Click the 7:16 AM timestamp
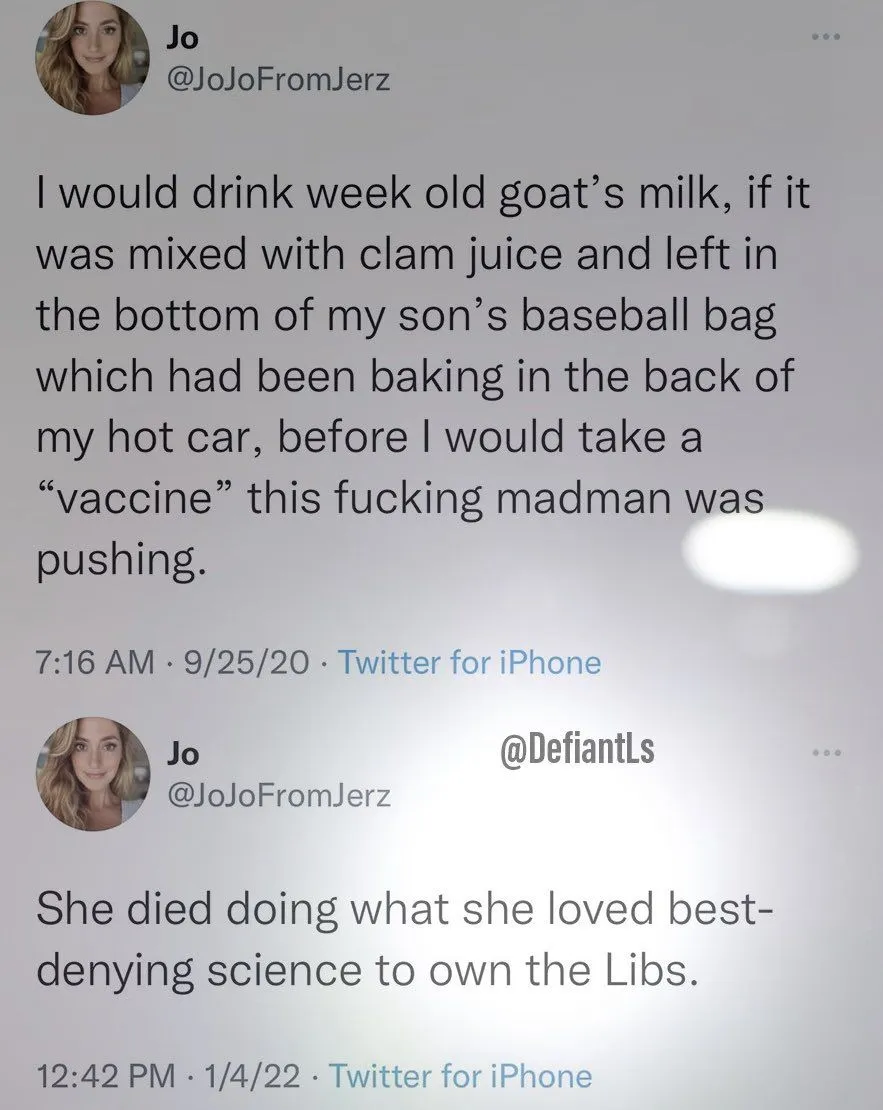 point(96,662)
